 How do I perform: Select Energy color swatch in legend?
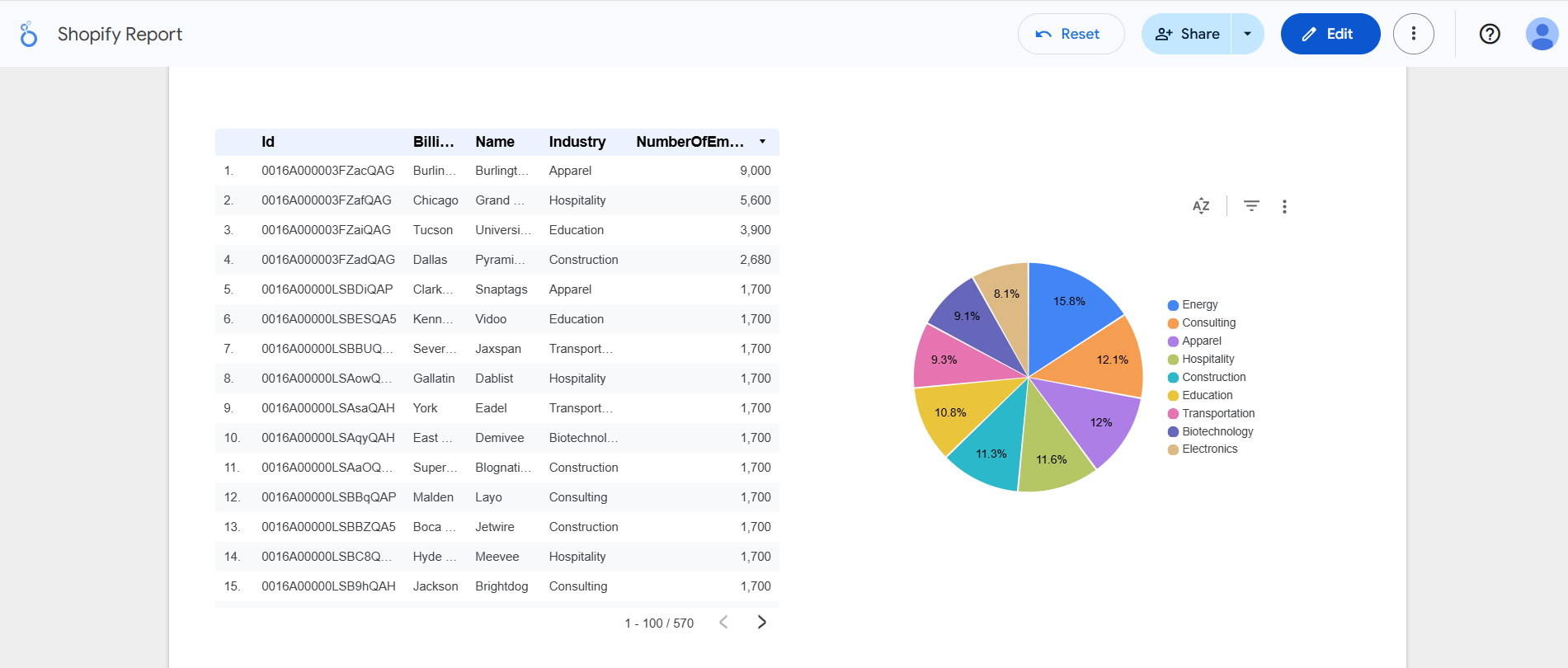[1173, 305]
